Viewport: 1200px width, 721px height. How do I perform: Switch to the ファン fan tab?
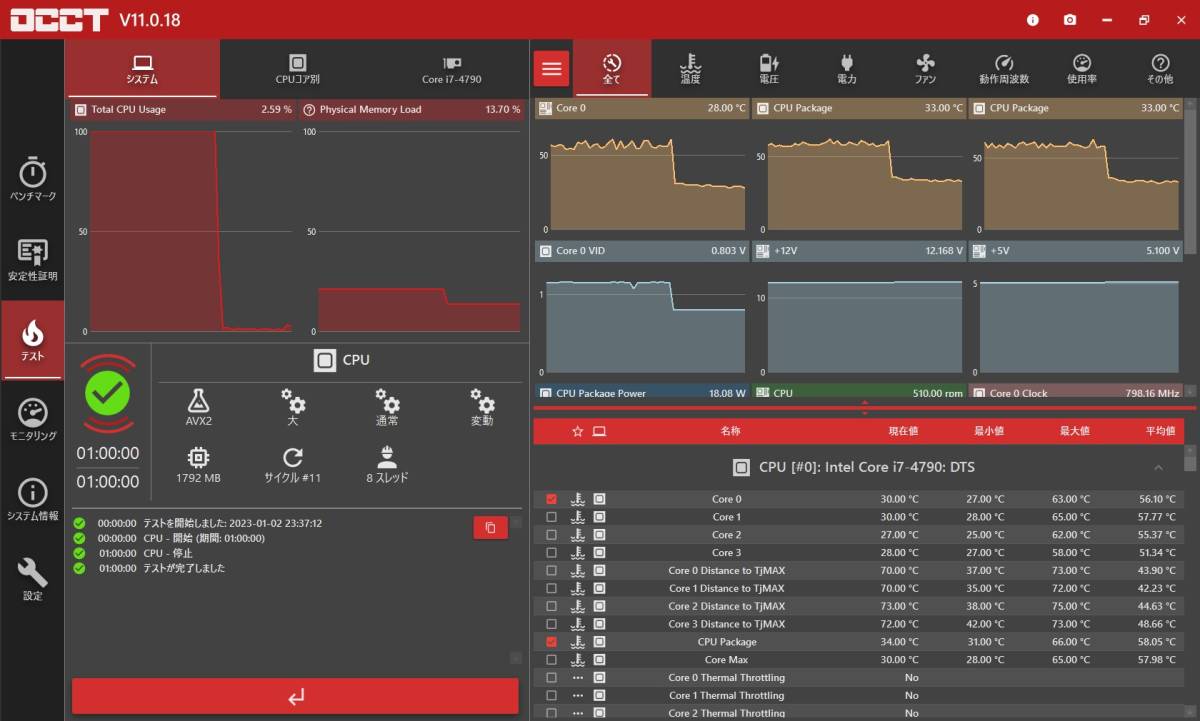tap(925, 68)
